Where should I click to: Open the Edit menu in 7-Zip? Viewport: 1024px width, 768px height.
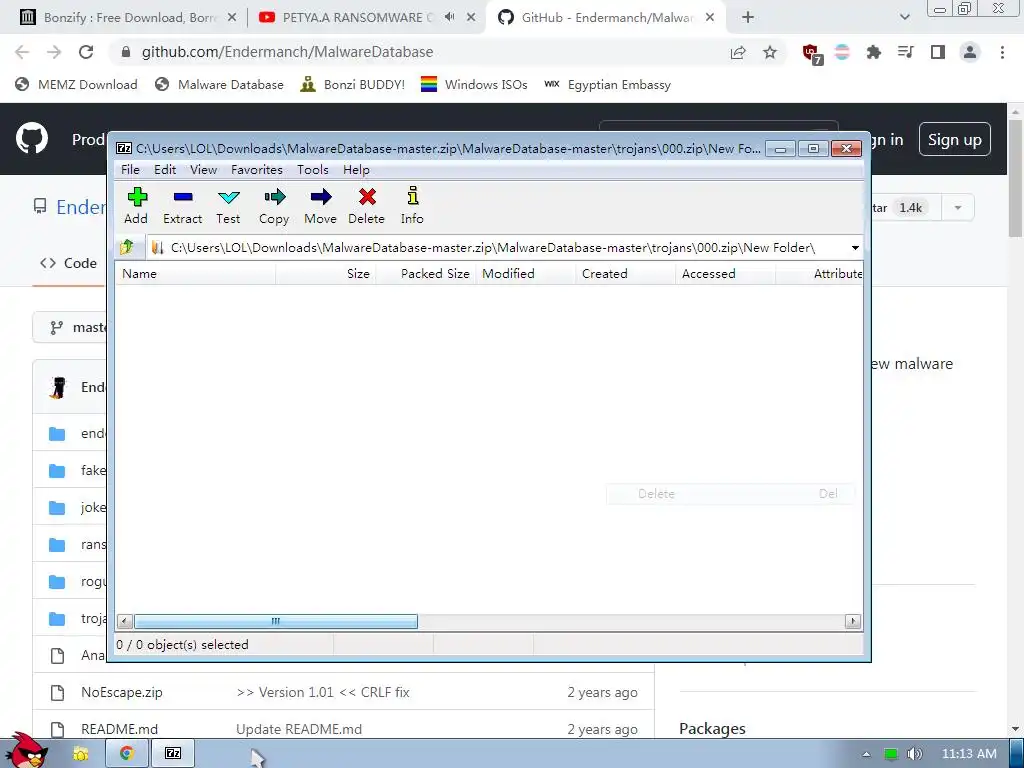click(165, 170)
